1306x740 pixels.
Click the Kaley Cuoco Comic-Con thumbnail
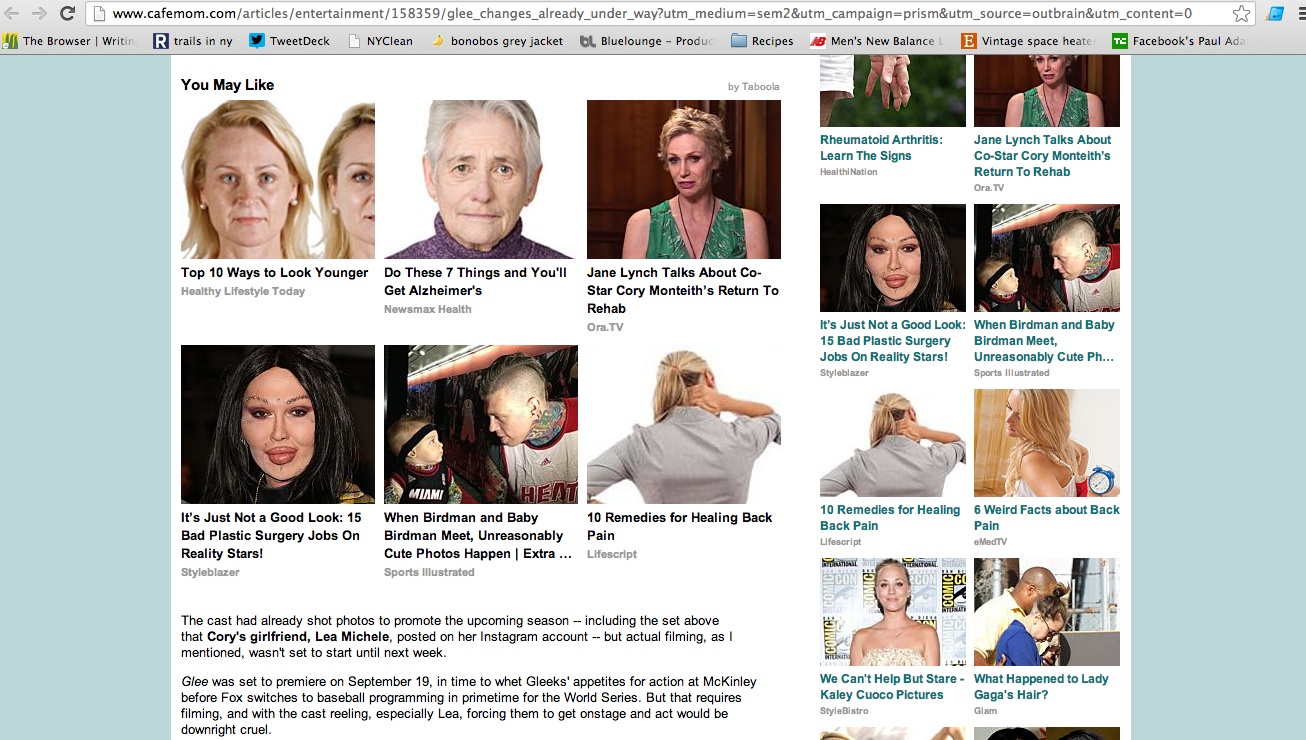[x=892, y=611]
